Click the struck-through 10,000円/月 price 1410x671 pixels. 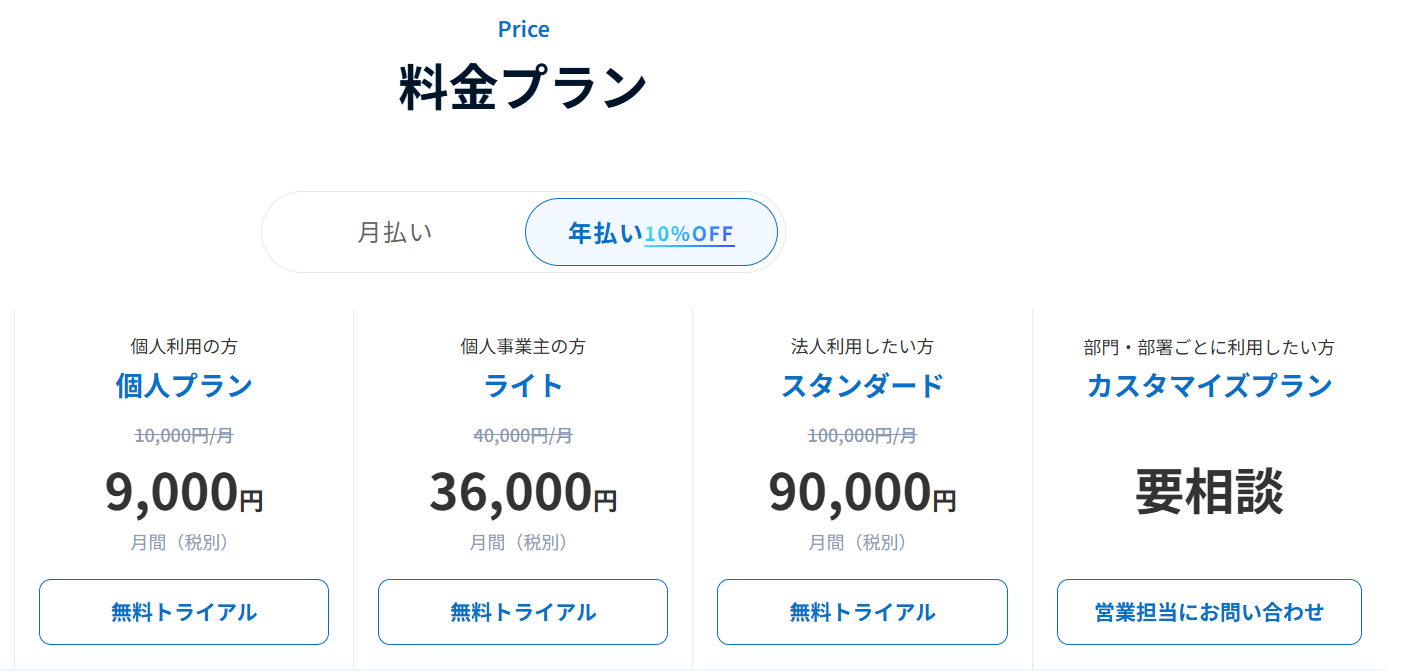[184, 436]
